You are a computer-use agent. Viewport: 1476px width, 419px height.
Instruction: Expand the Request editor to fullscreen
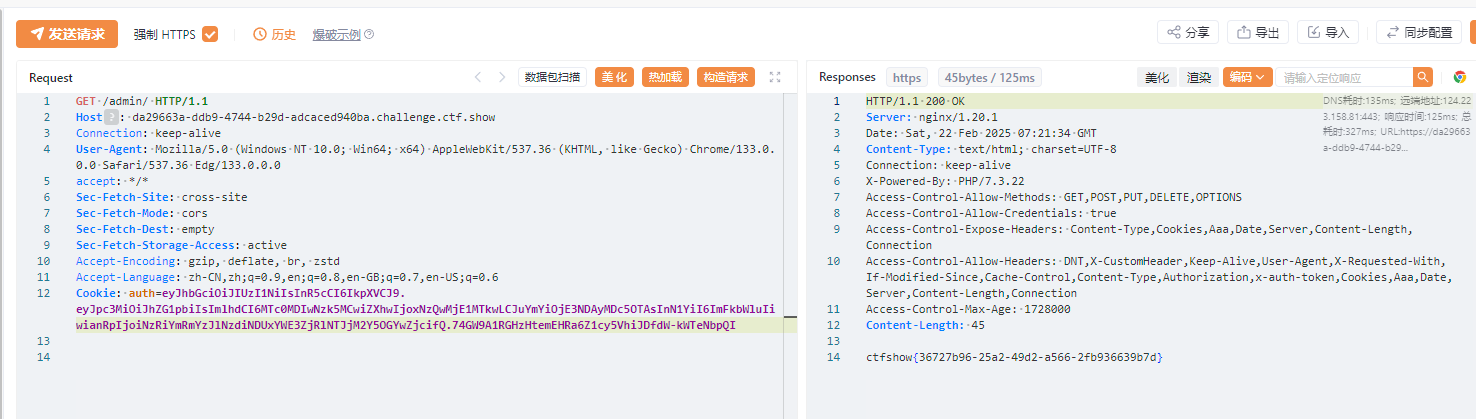pyautogui.click(x=775, y=77)
